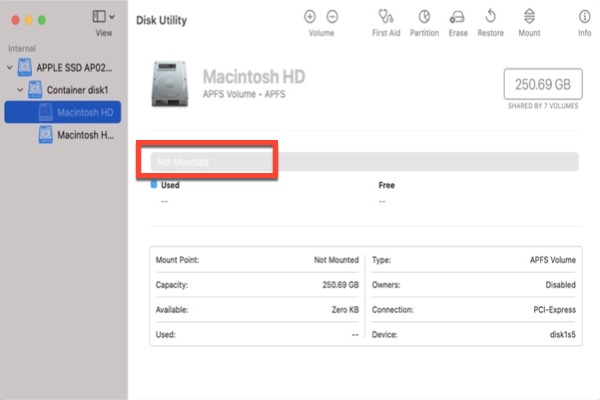
Task: Click the Not Mounted usage bar
Action: coord(363,161)
